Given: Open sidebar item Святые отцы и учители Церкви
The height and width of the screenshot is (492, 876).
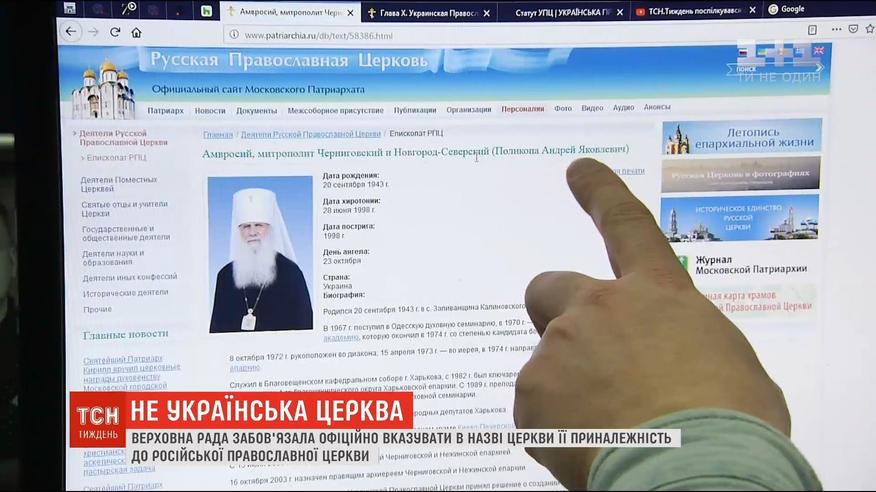Looking at the screenshot, I should pos(124,209).
